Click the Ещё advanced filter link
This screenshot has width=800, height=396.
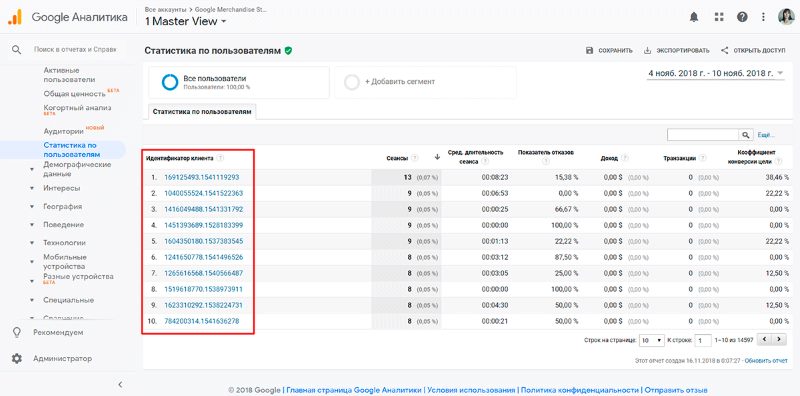coord(766,135)
